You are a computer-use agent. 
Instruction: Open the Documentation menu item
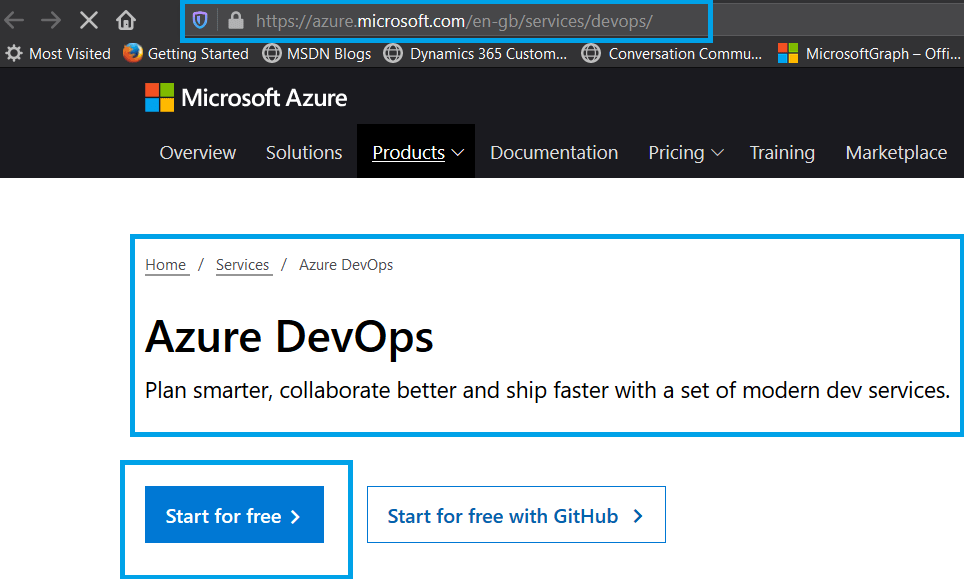pos(554,152)
